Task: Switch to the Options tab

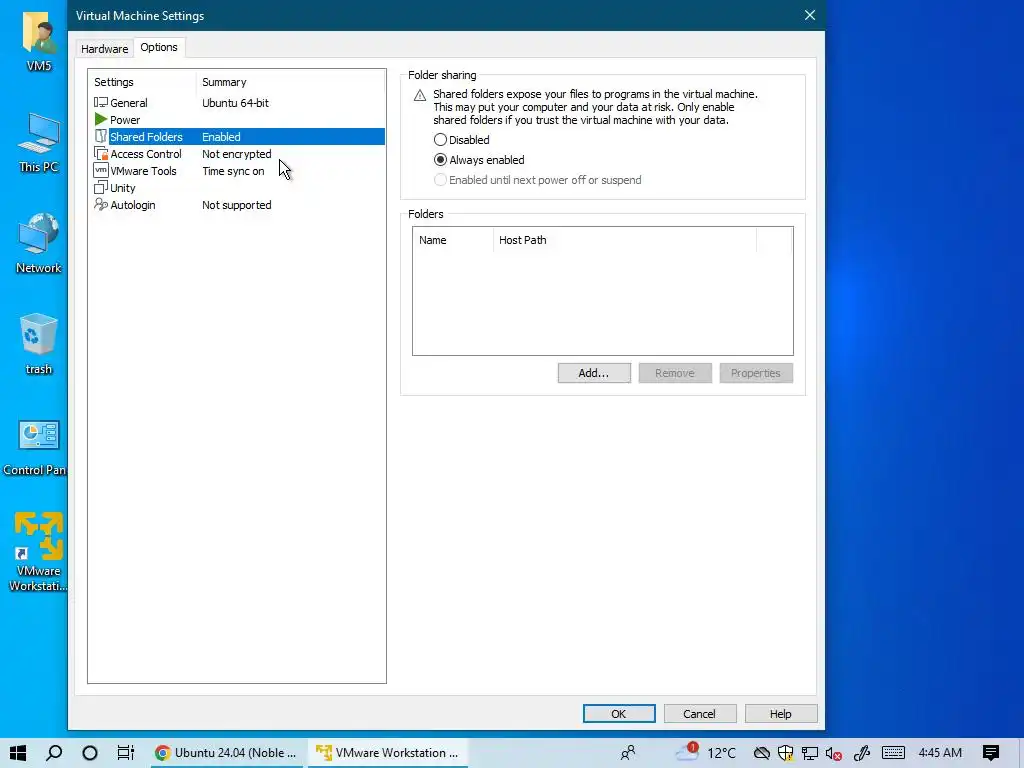Action: [x=159, y=47]
